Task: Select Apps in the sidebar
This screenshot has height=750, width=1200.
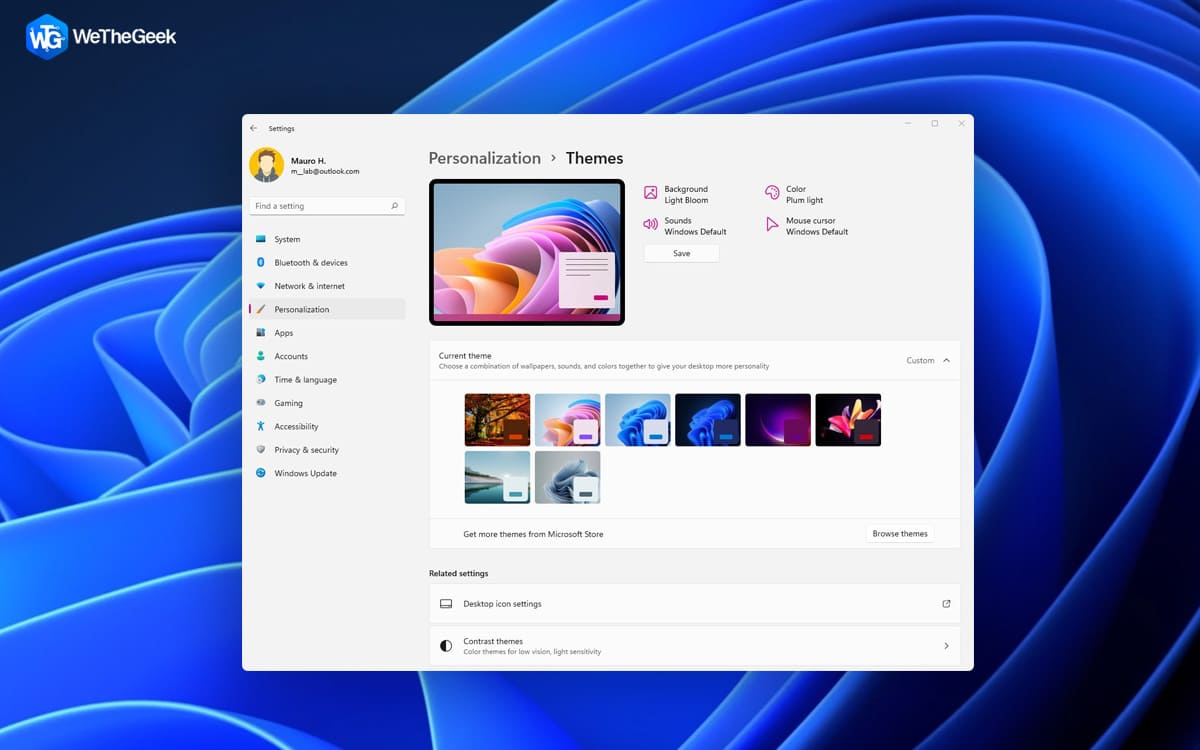Action: tap(327, 333)
